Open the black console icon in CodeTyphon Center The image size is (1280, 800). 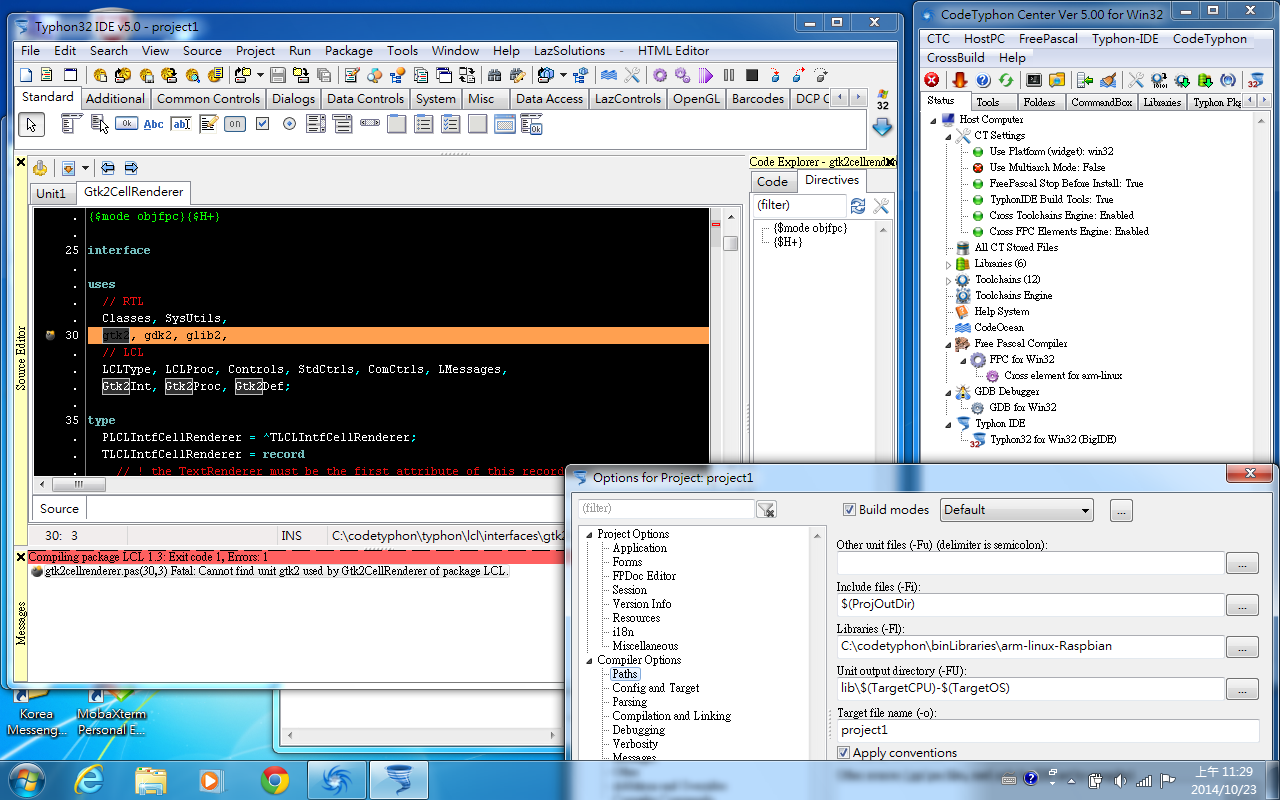1034,80
